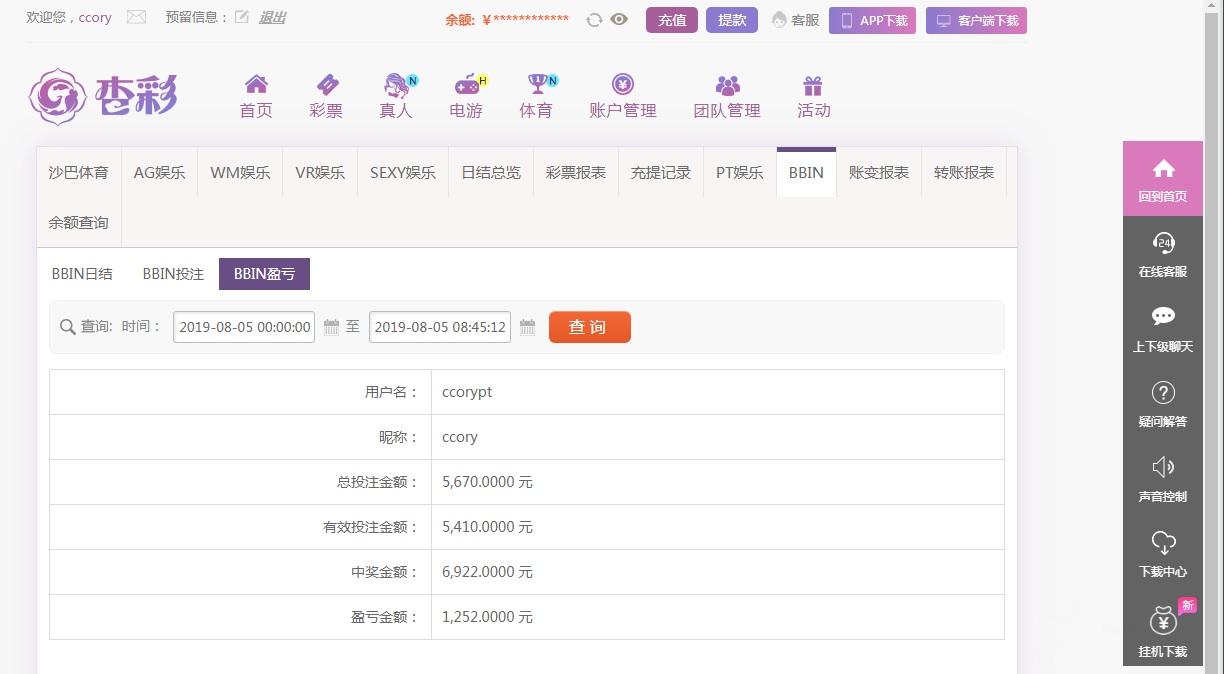This screenshot has height=674, width=1224.
Task: Click the 充值 recharge button
Action: click(672, 20)
